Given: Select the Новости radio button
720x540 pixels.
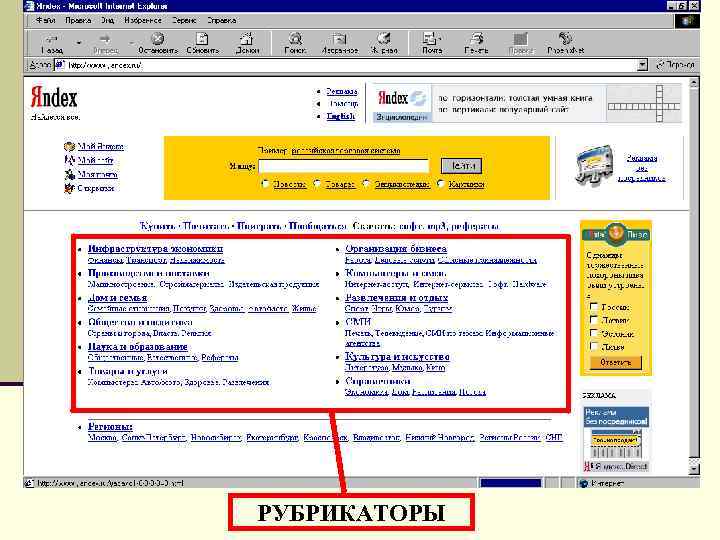Looking at the screenshot, I should click(x=265, y=184).
